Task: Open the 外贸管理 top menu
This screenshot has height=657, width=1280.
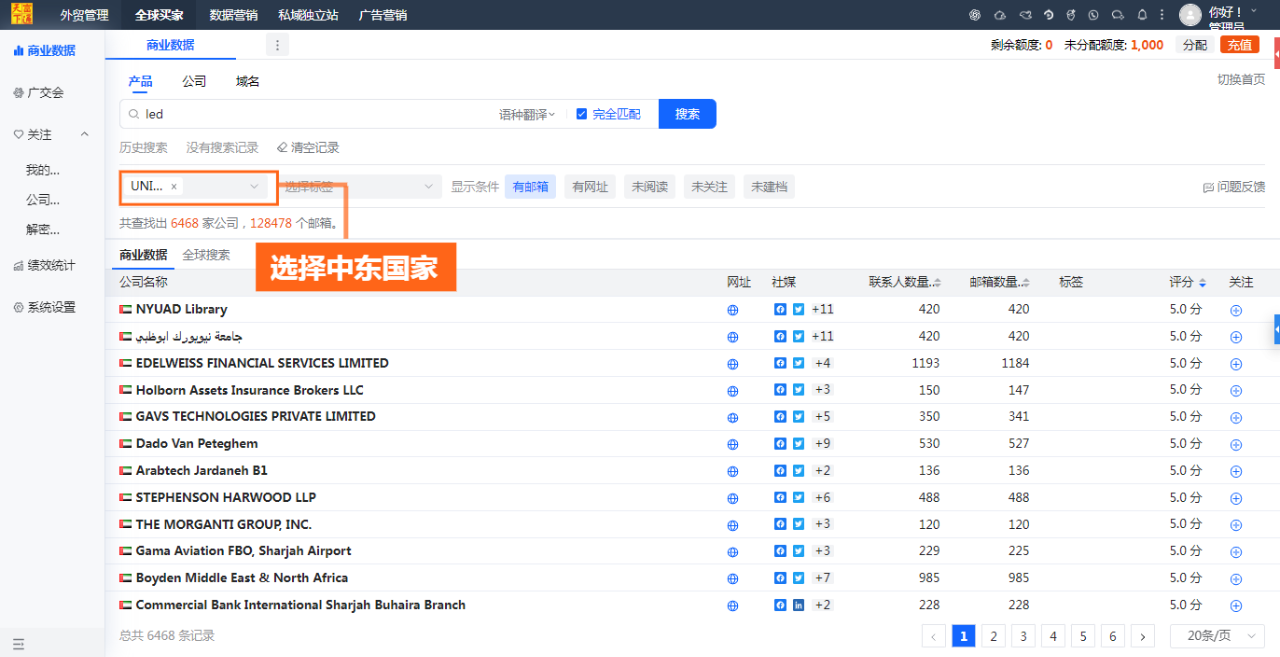Action: (x=84, y=15)
